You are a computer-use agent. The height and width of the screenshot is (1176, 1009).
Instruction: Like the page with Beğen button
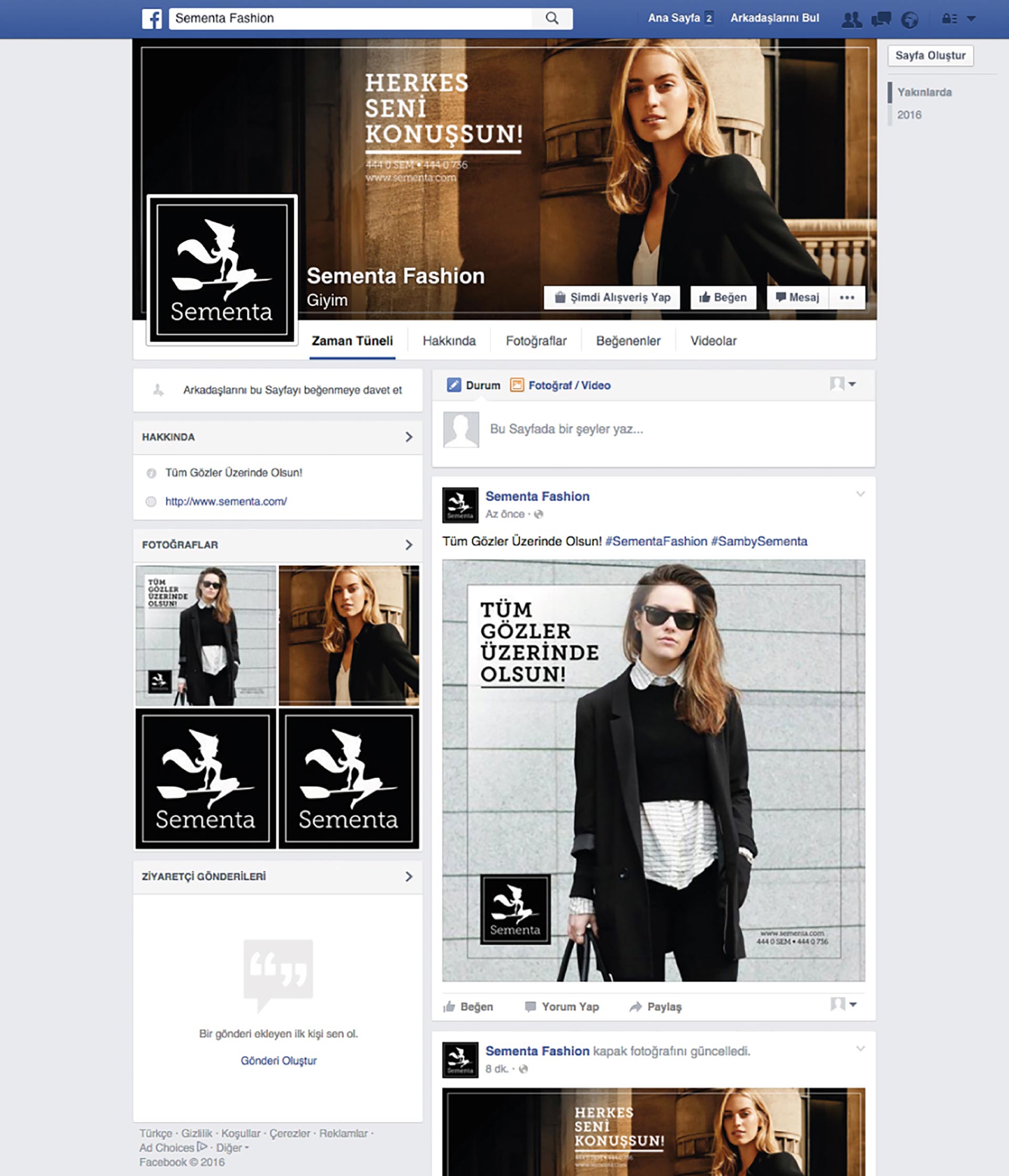pos(723,297)
